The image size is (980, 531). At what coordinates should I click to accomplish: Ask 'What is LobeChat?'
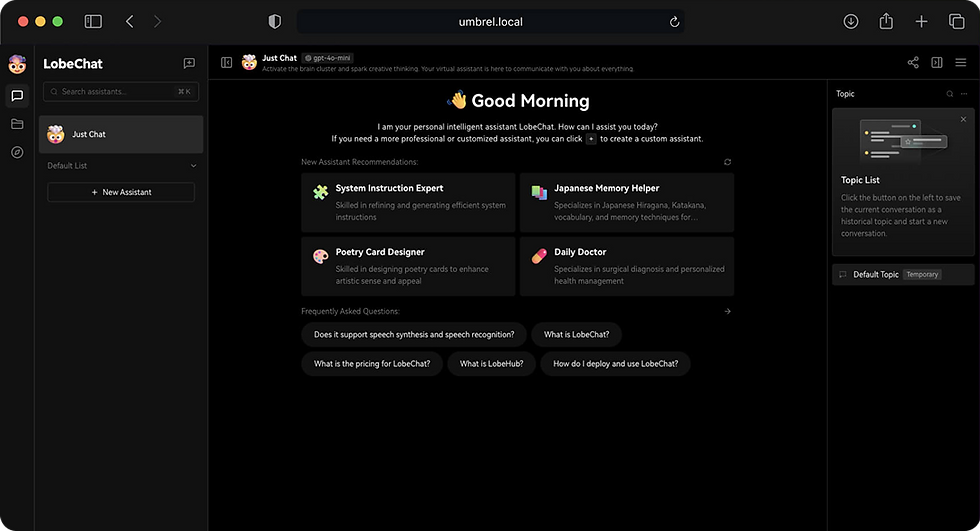(x=576, y=334)
